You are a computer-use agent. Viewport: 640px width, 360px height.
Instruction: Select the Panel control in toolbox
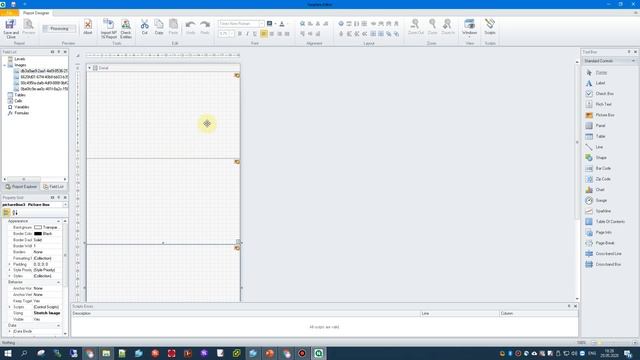tap(600, 126)
